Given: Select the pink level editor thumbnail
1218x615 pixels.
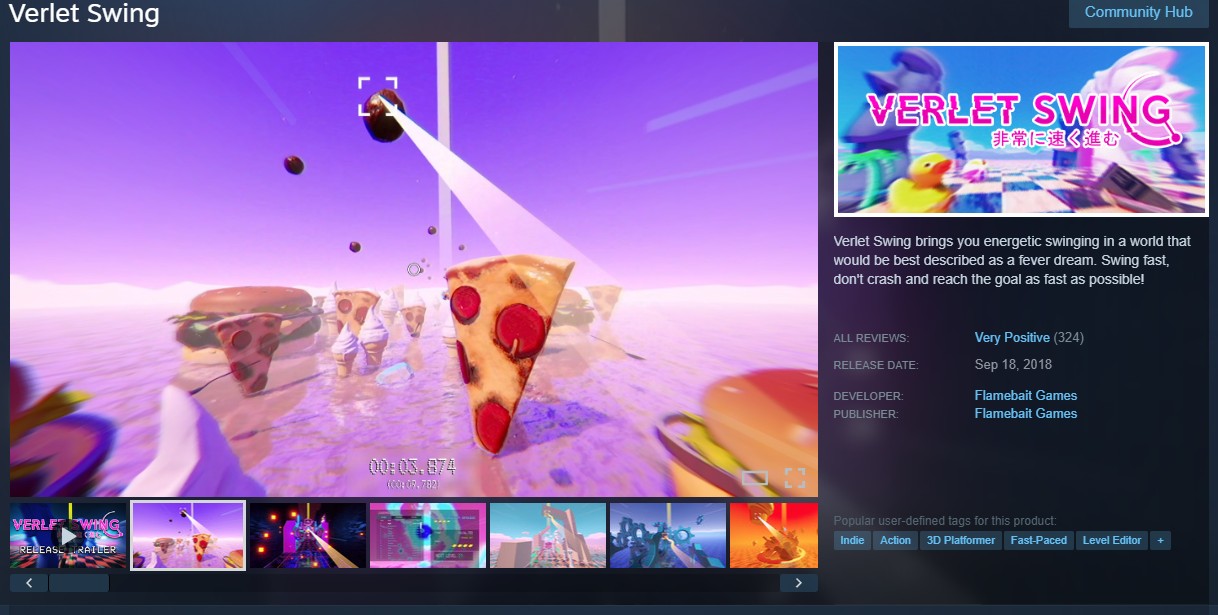Looking at the screenshot, I should [428, 535].
